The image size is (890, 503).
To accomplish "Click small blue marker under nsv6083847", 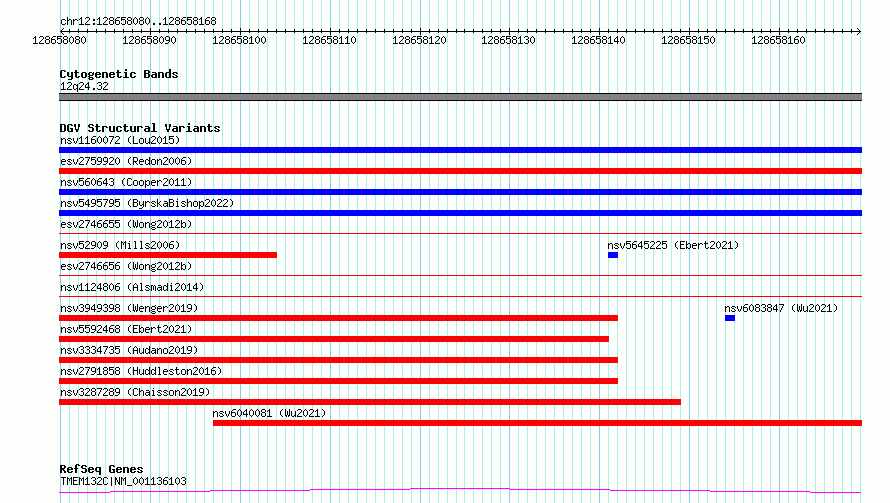I will 730,318.
